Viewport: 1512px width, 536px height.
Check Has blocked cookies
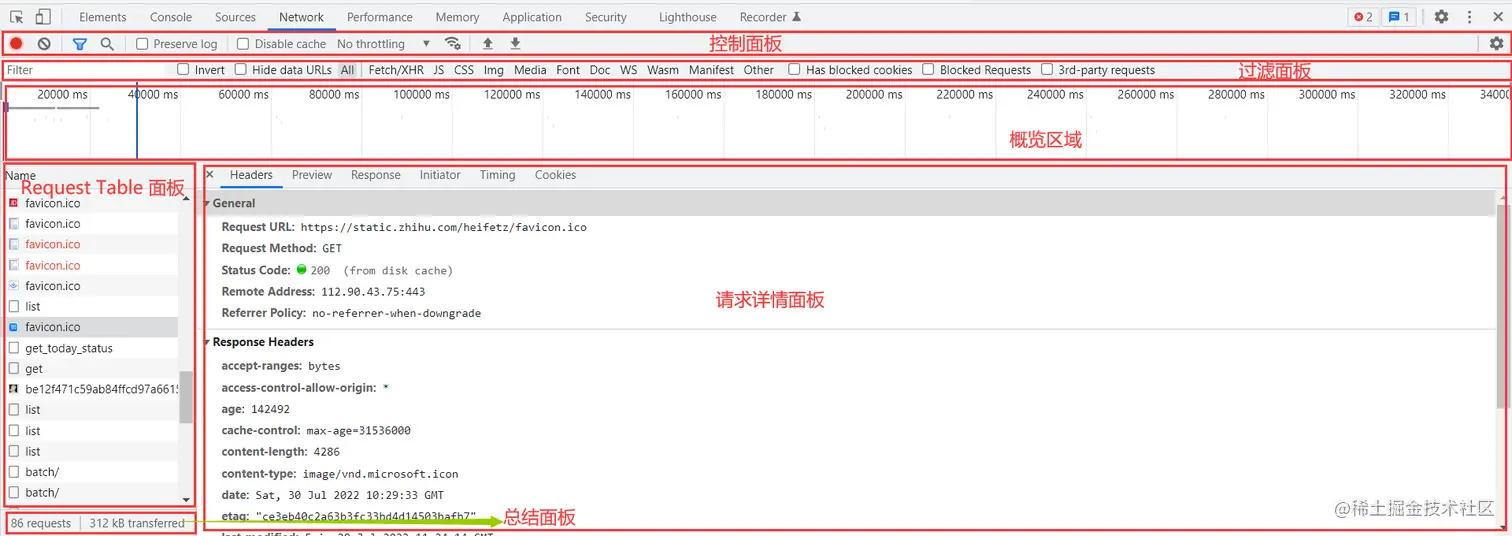click(x=794, y=70)
